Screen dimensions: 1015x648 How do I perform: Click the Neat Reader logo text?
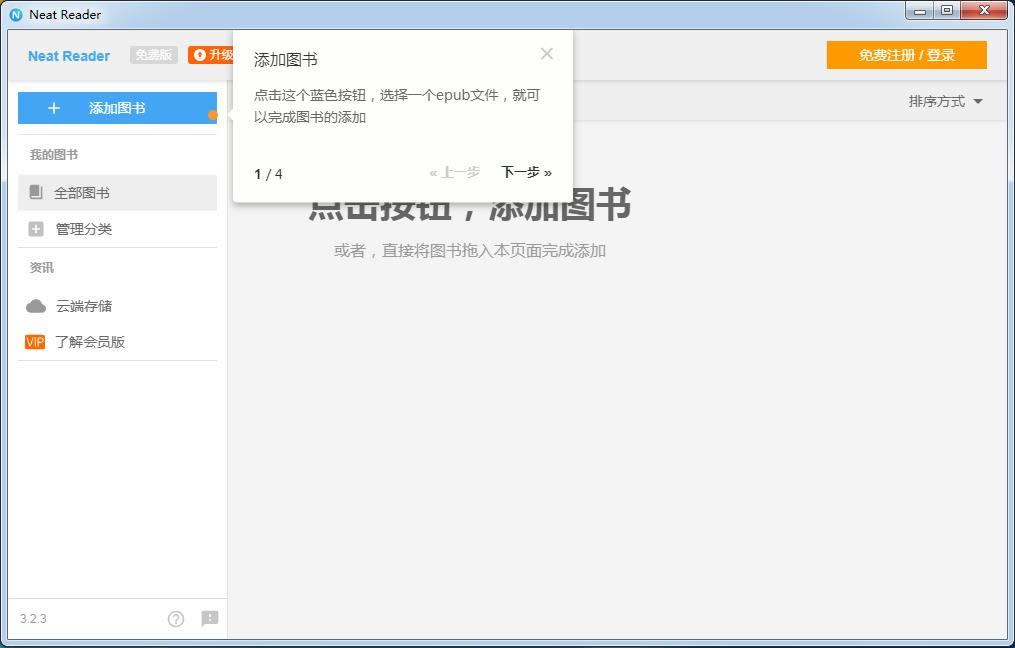69,56
